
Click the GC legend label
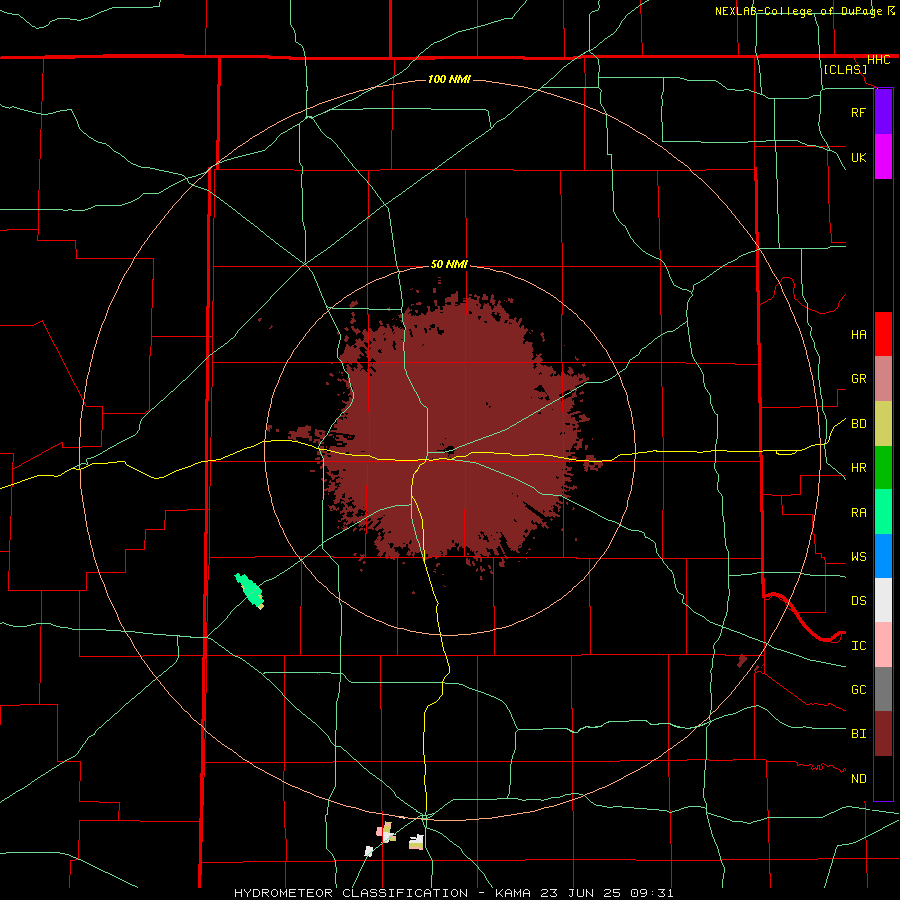tap(858, 690)
